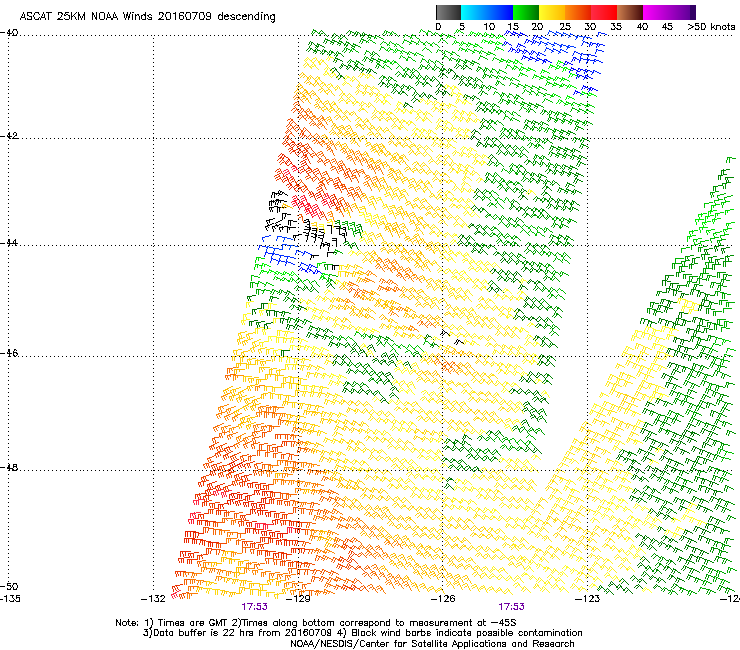Image resolution: width=740 pixels, height=650 pixels.
Task: Click the left '17:53' purple time label
Action: click(x=254, y=607)
